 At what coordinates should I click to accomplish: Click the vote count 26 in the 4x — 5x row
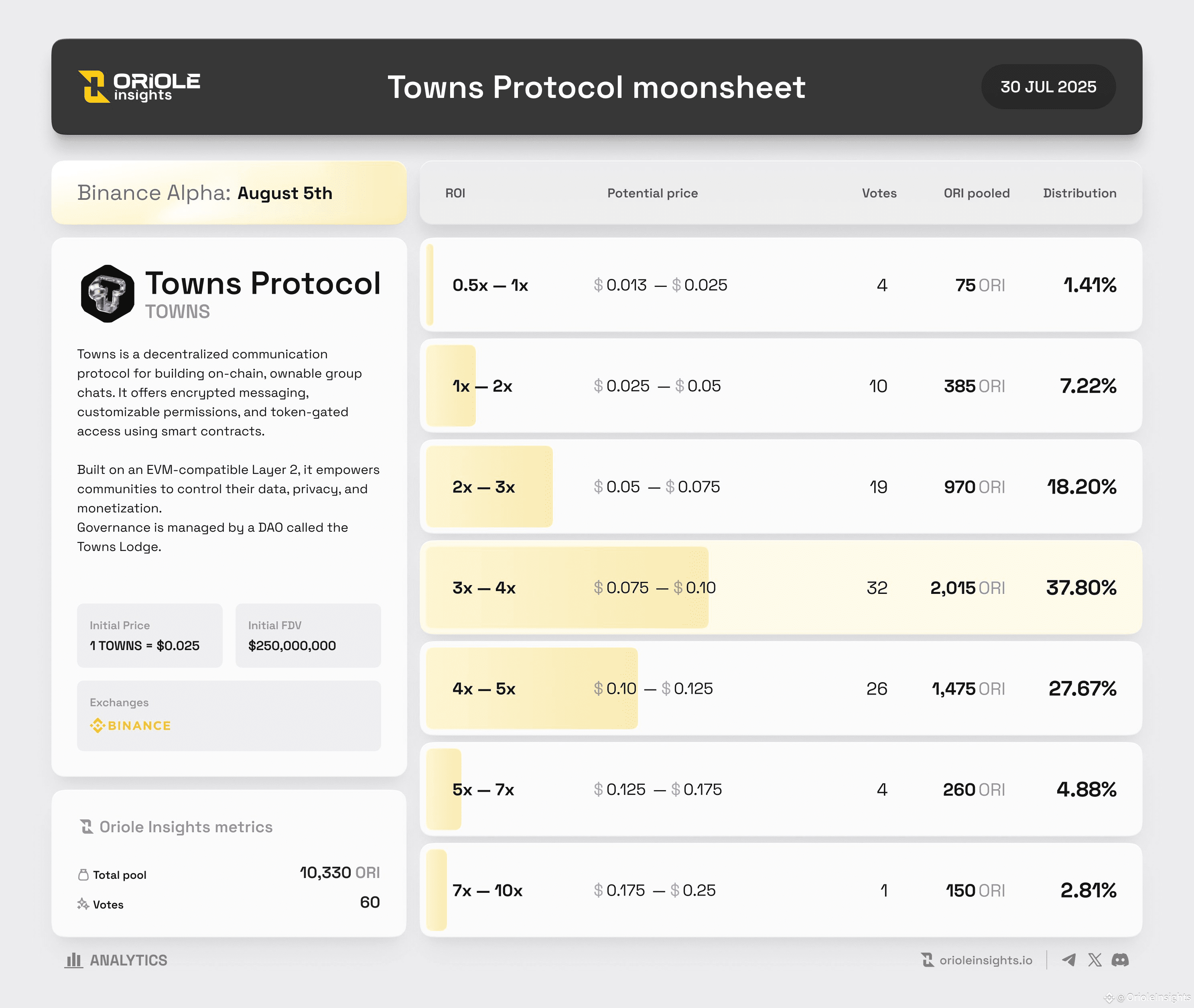pyautogui.click(x=877, y=689)
